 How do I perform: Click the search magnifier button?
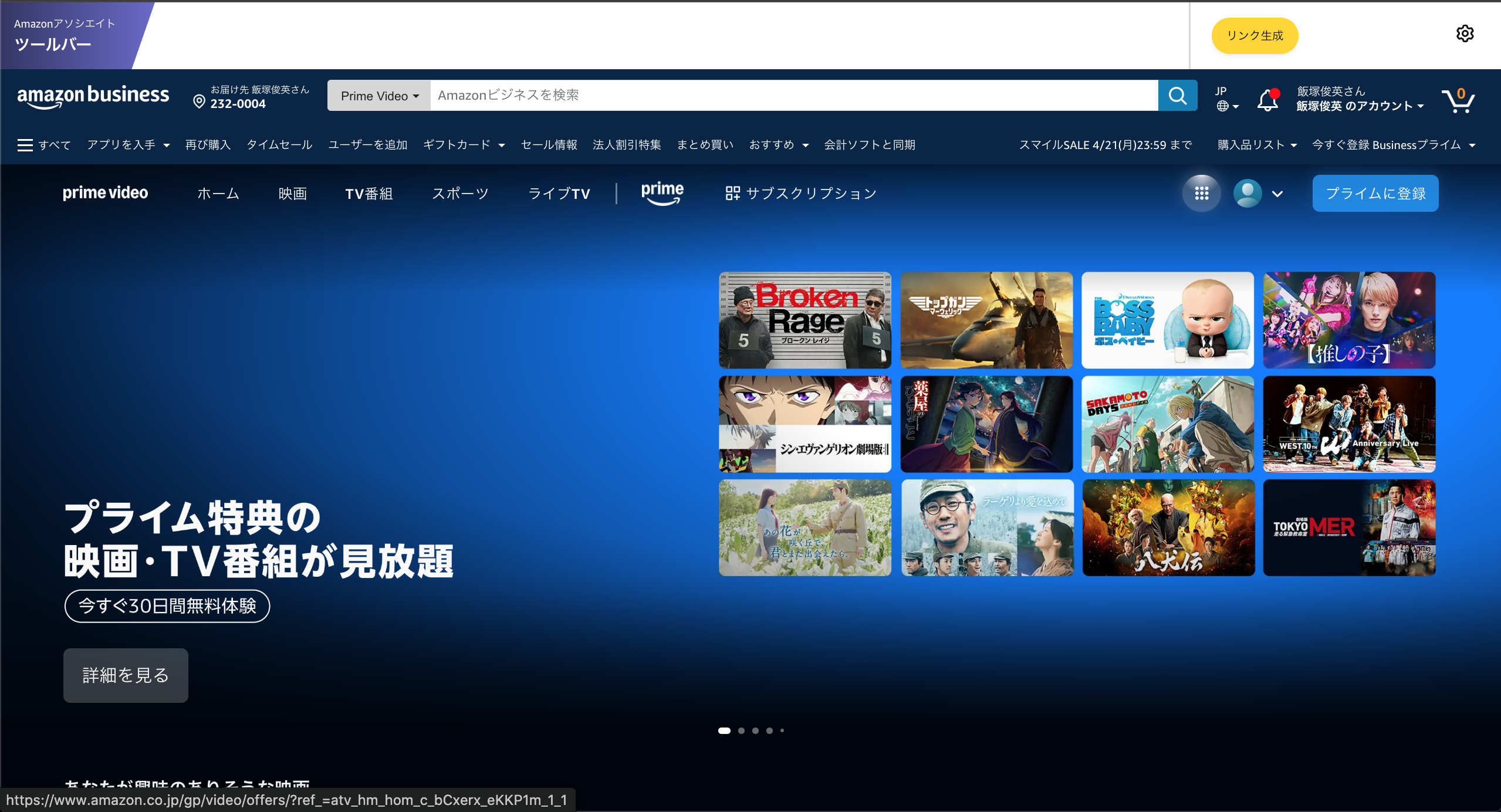tap(1177, 96)
